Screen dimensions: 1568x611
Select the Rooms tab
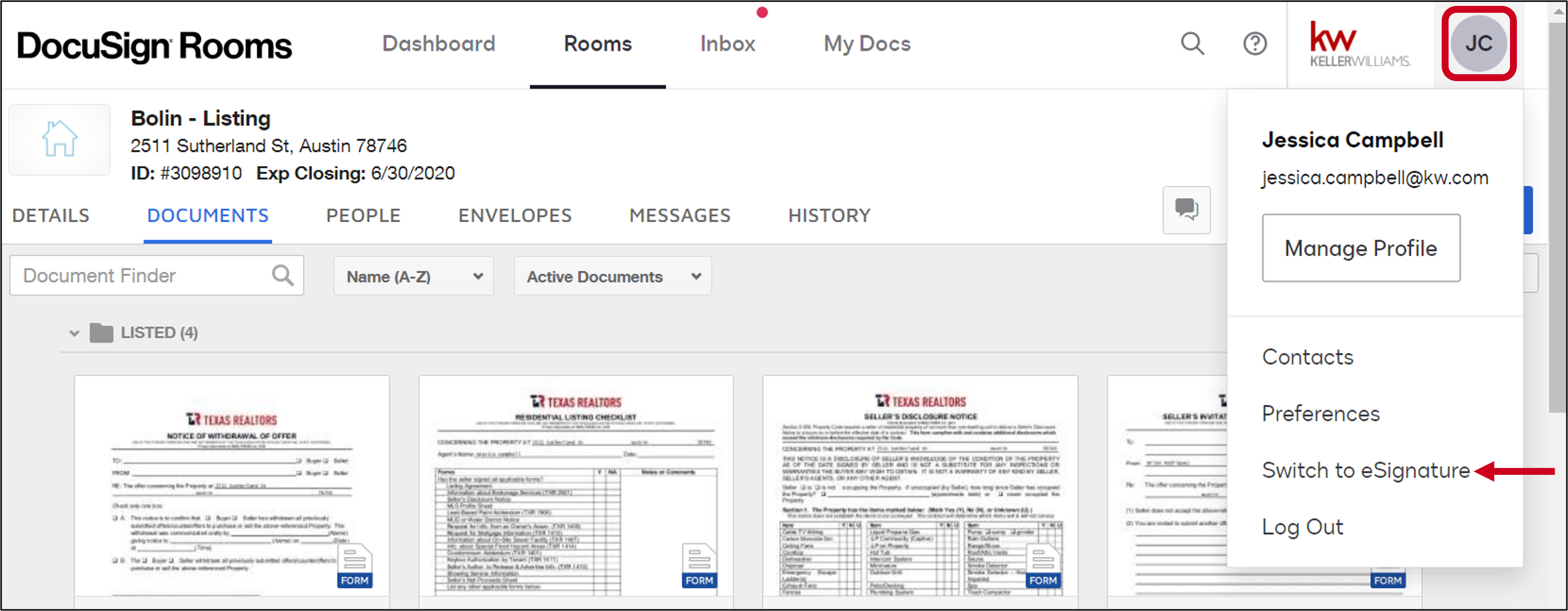pyautogui.click(x=598, y=44)
